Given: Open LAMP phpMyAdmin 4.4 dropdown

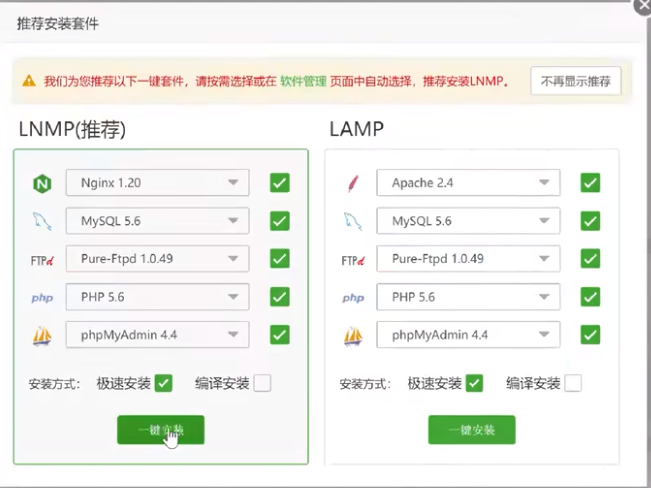Looking at the screenshot, I should 468,334.
